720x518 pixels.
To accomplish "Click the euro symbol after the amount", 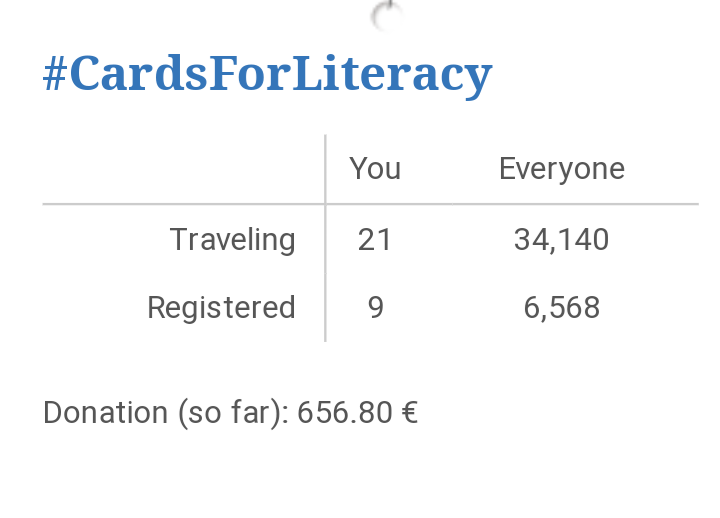I will [410, 412].
